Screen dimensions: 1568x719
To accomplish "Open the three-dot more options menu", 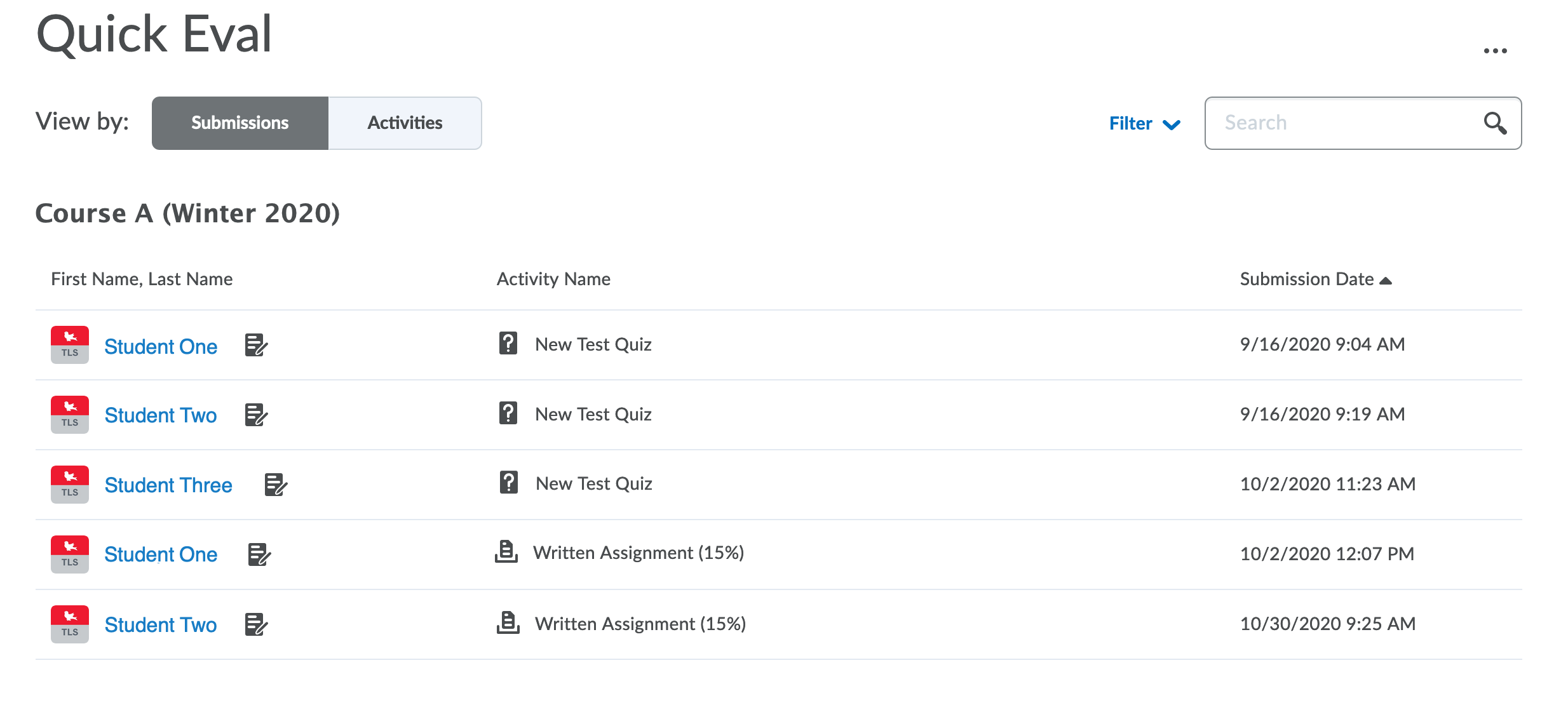I will point(1495,51).
